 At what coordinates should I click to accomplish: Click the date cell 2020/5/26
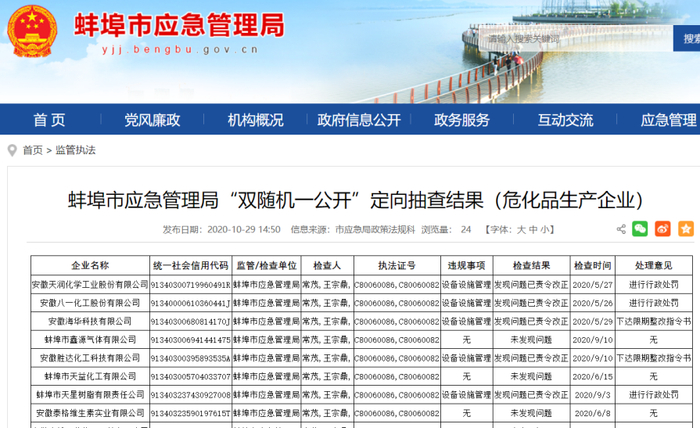pos(592,303)
